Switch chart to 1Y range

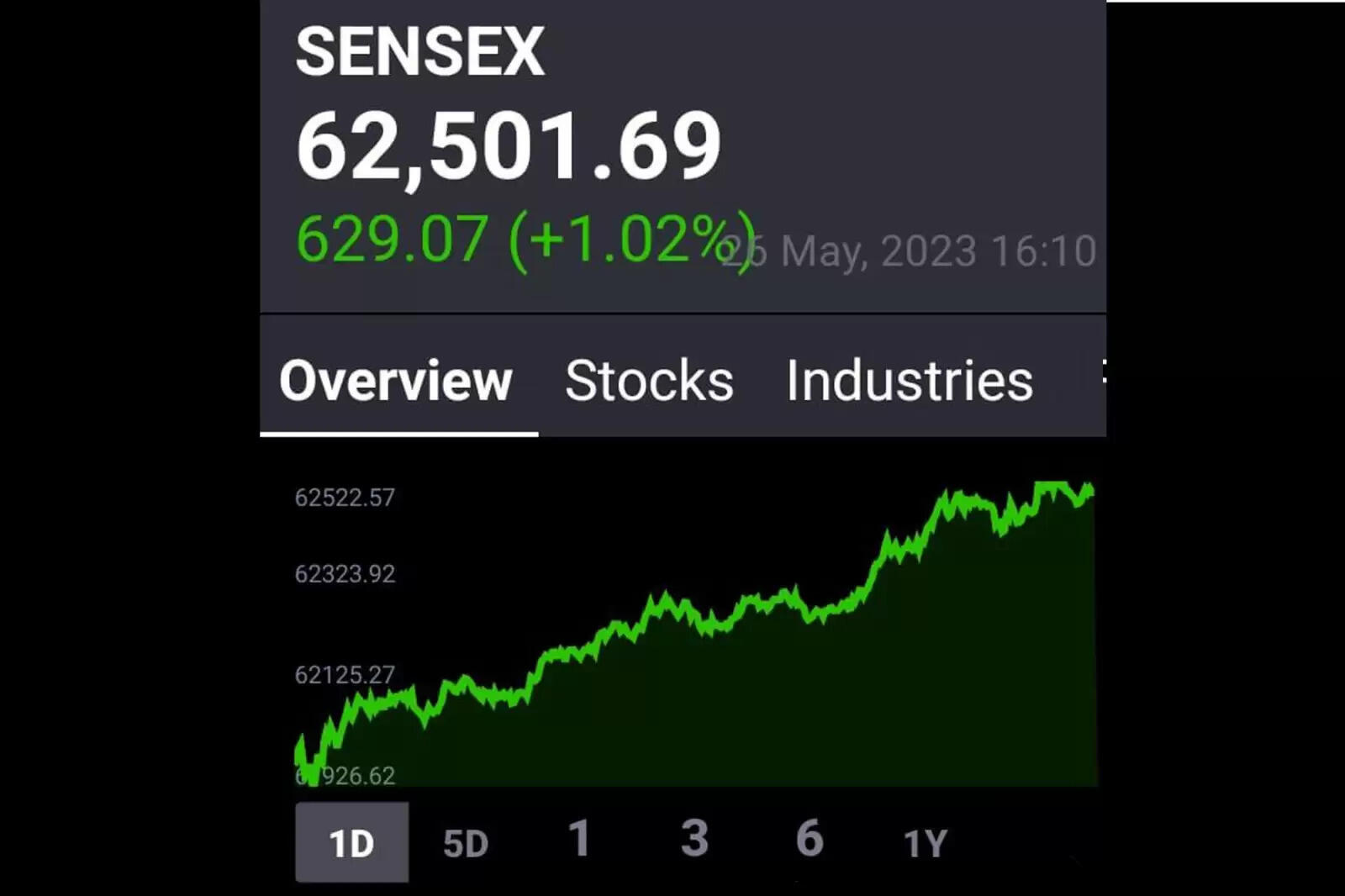click(926, 843)
